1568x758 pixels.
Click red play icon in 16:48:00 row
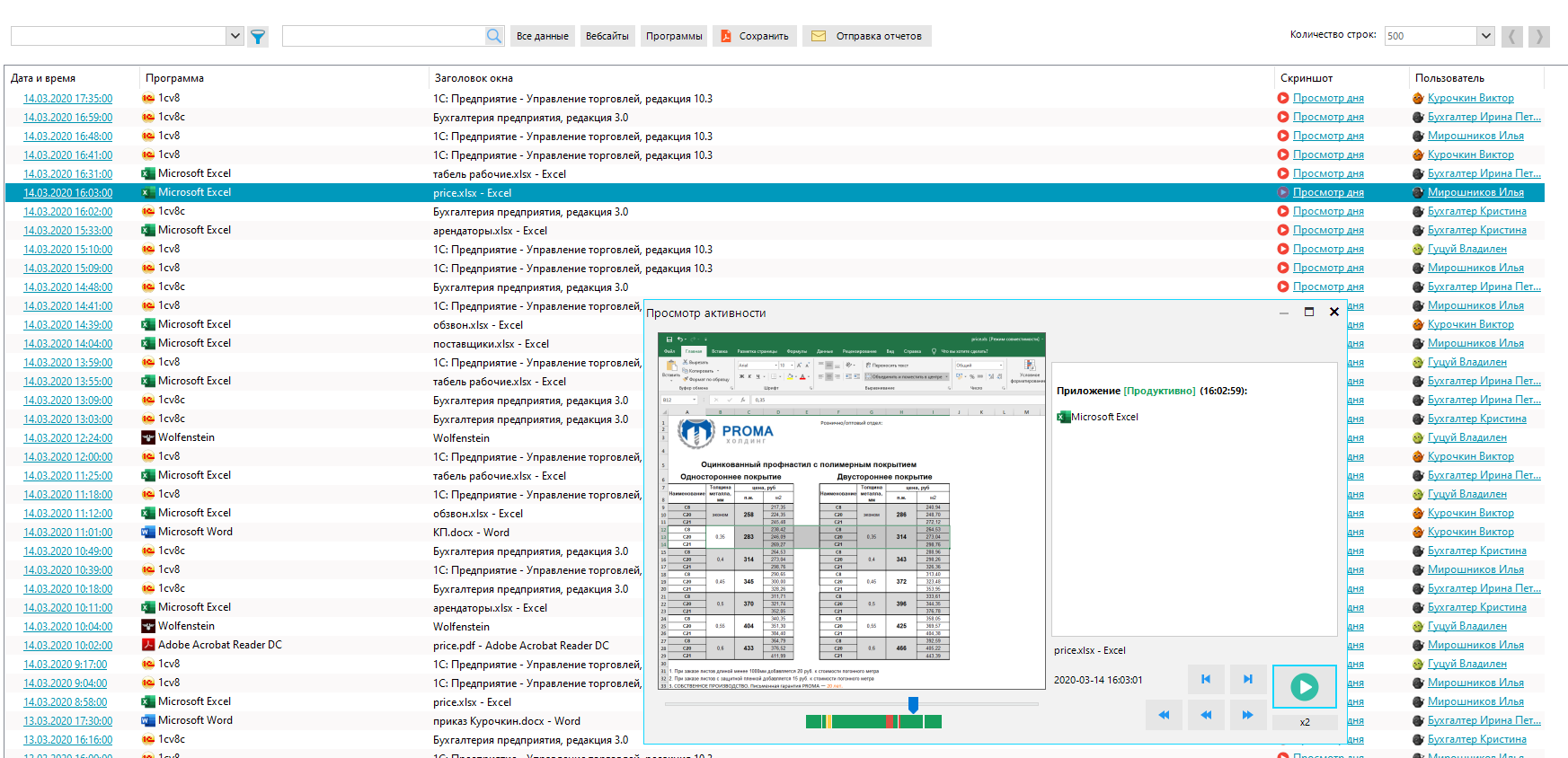[x=1283, y=136]
